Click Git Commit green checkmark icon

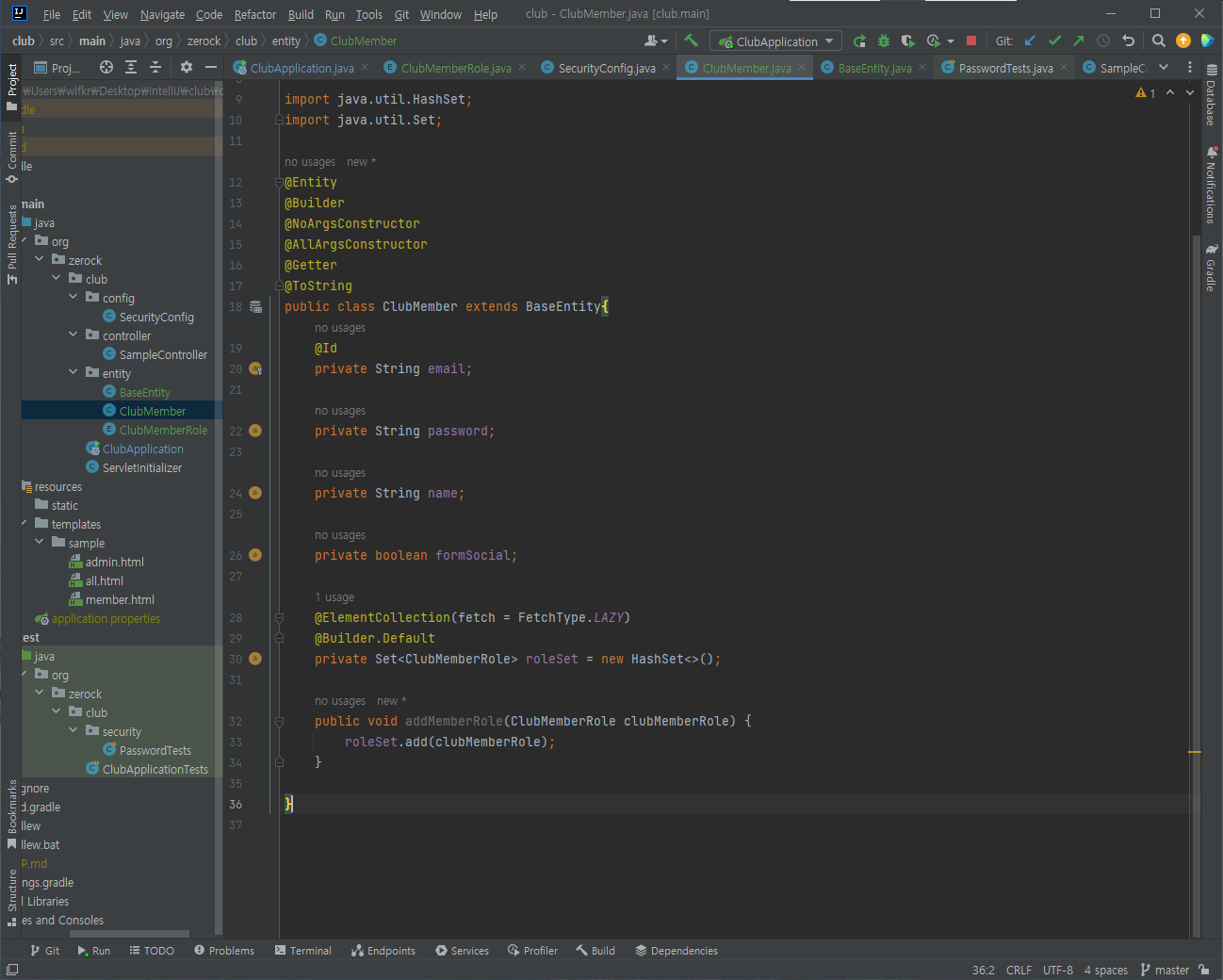pos(1054,41)
